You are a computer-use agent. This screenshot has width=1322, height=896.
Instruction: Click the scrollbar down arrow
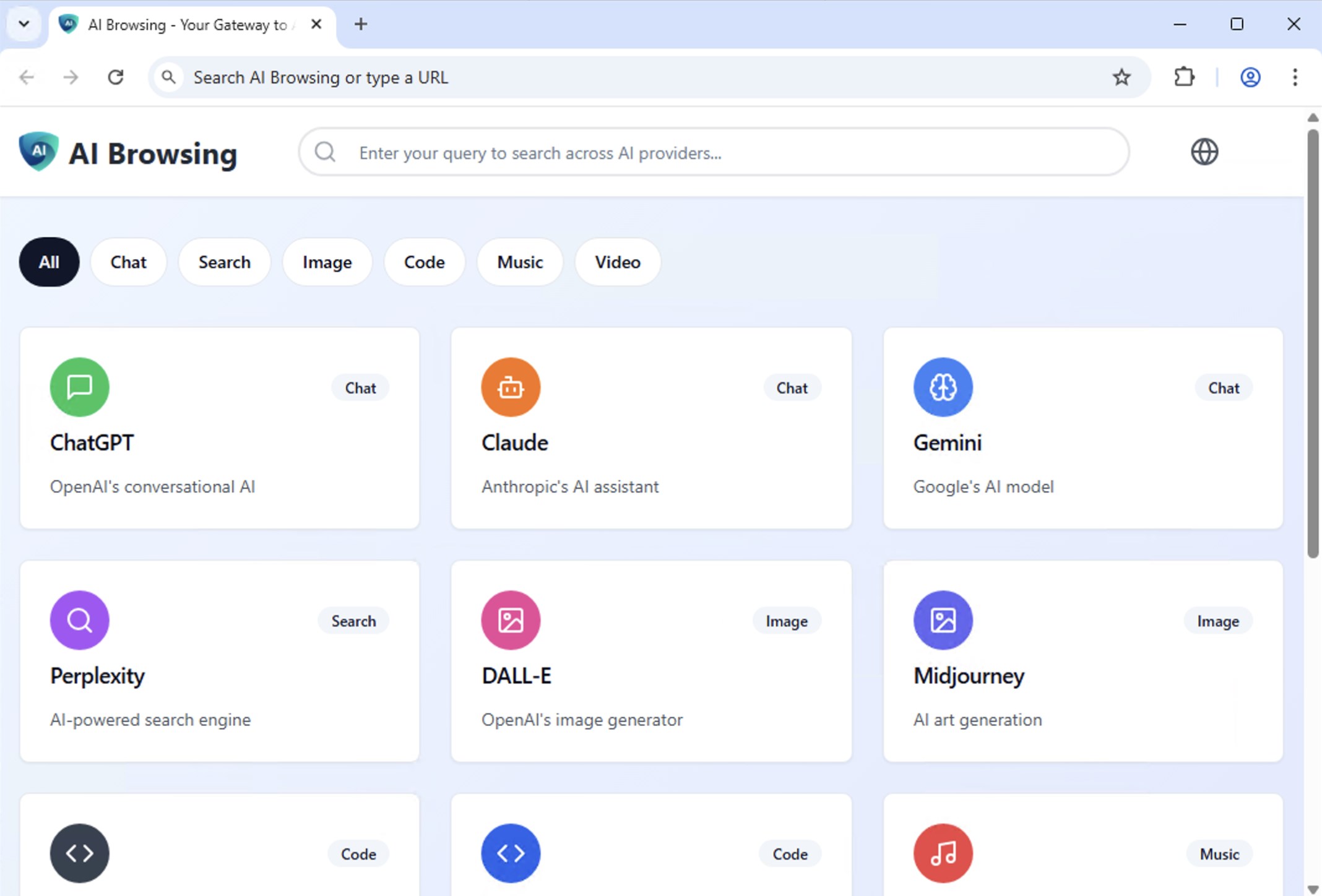coord(1313,889)
